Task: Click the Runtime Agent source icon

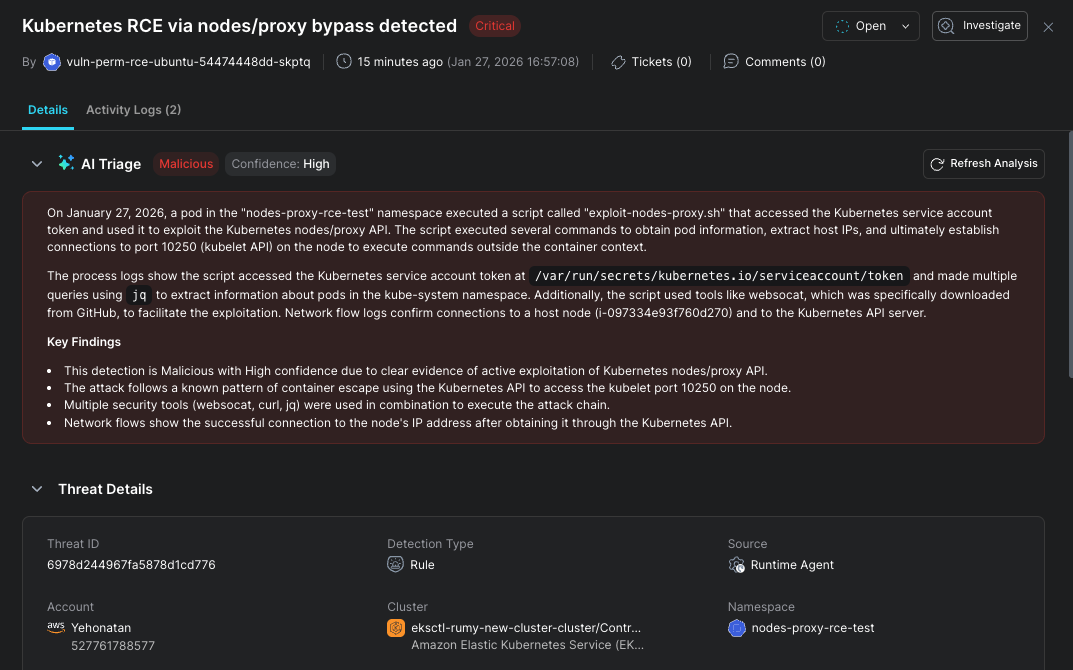Action: 736,565
